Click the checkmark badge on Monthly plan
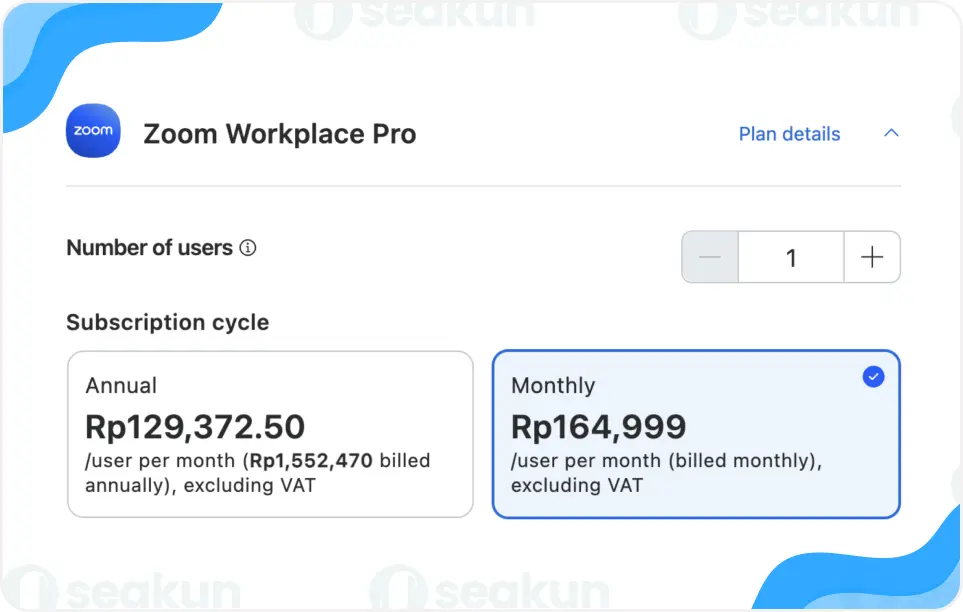Screen dimensions: 963x612 (873, 377)
